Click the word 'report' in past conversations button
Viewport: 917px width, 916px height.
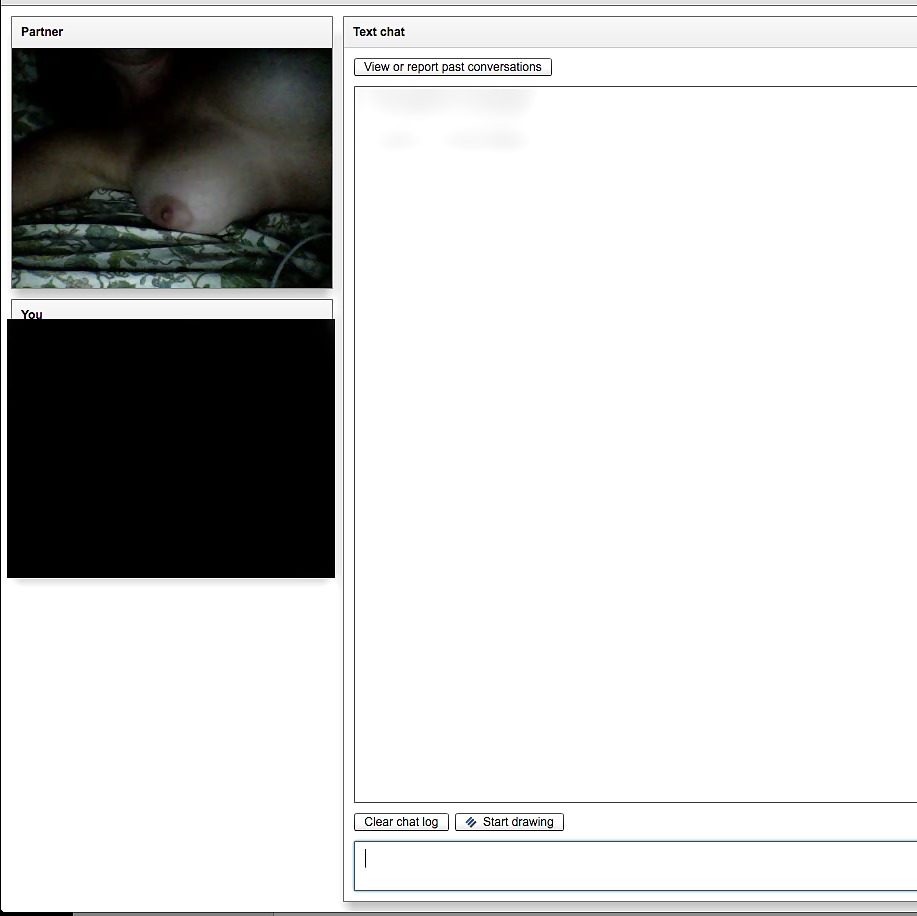pyautogui.click(x=423, y=67)
